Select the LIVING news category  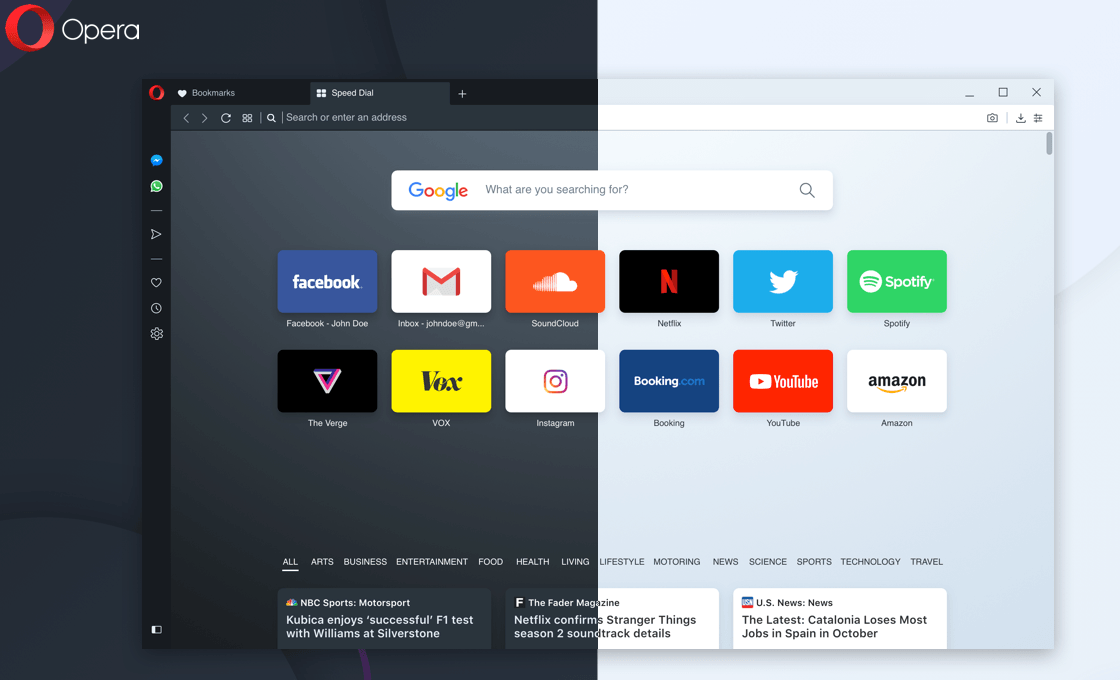(575, 562)
